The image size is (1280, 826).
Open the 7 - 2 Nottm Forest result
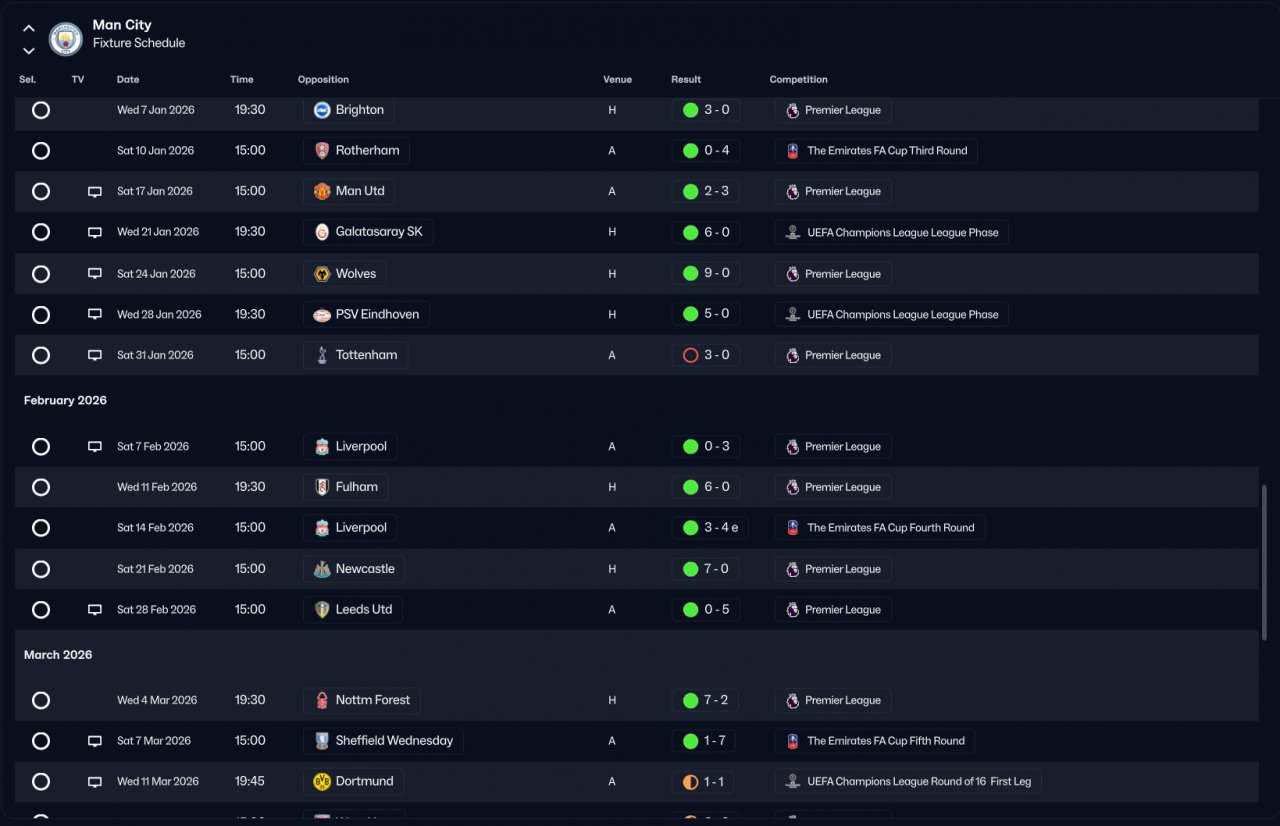706,700
